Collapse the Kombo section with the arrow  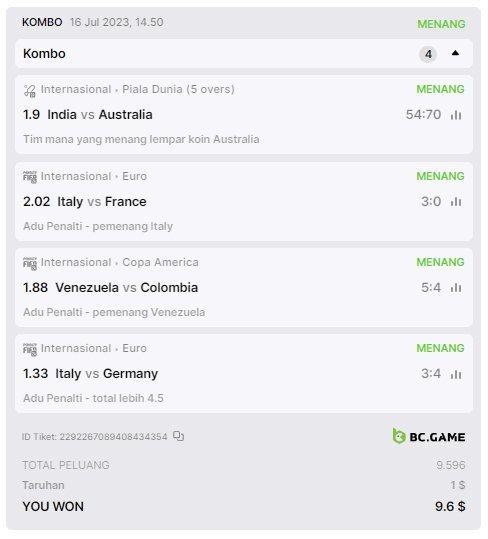pyautogui.click(x=455, y=53)
